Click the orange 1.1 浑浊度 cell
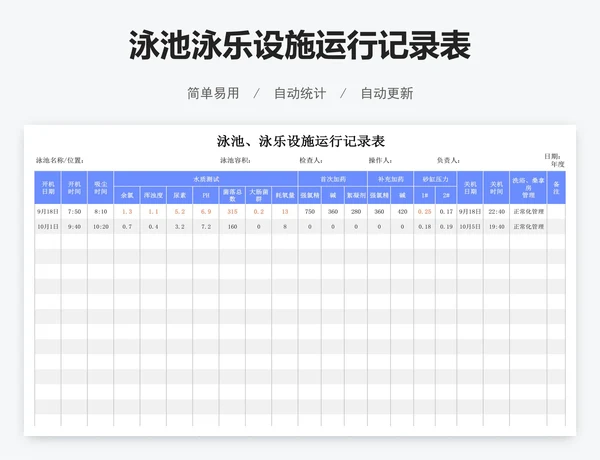This screenshot has width=600, height=460. click(153, 211)
